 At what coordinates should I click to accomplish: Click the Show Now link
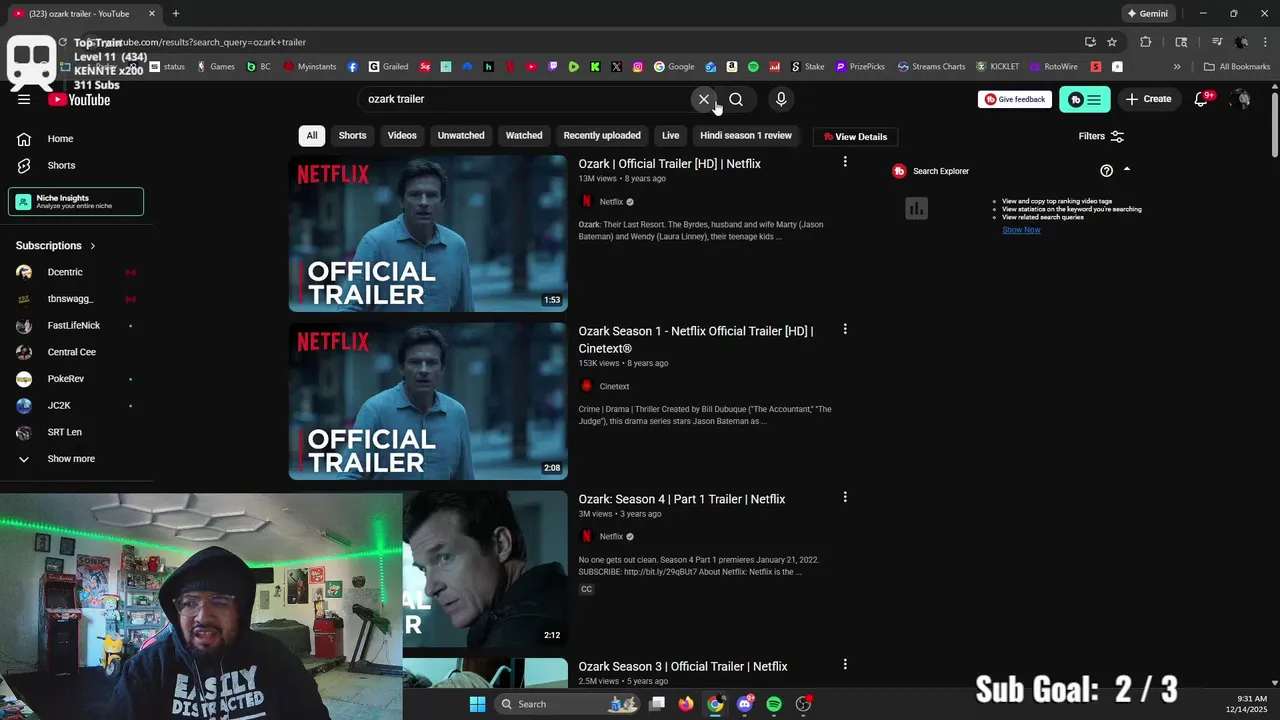pos(1021,230)
